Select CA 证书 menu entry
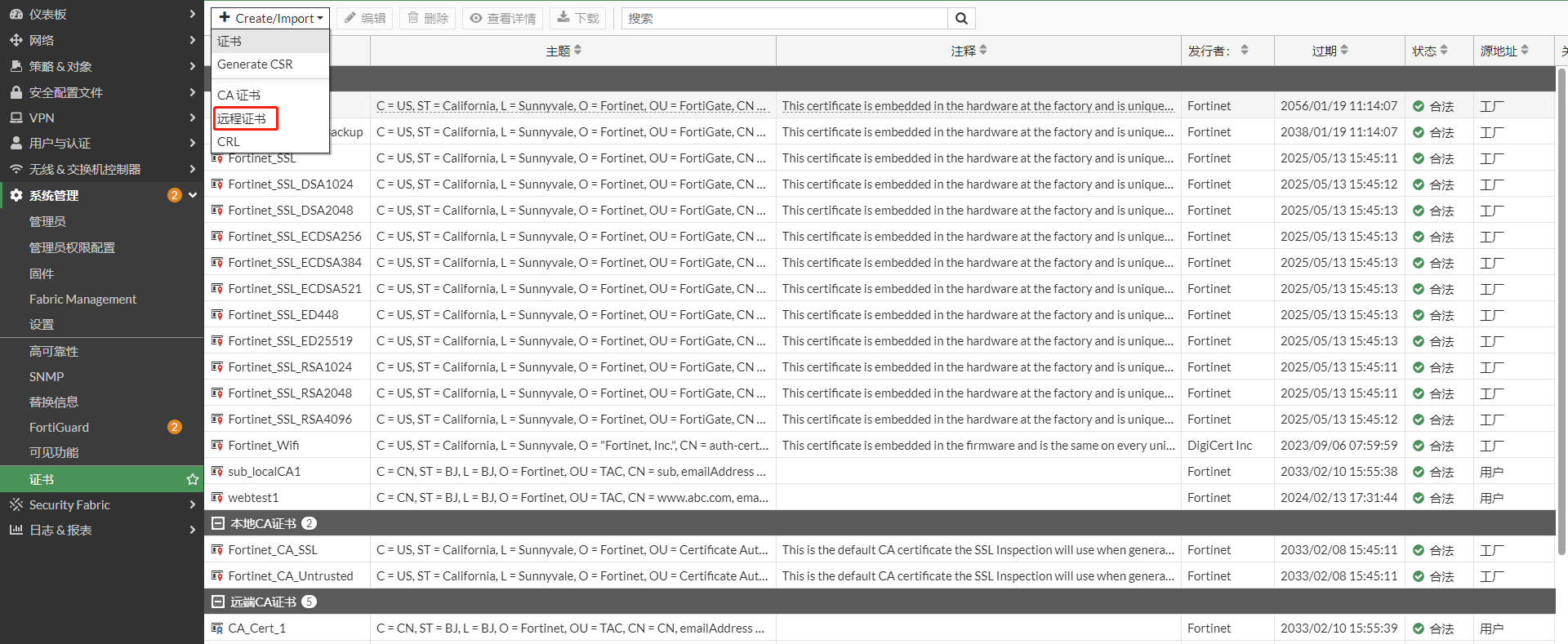 (x=270, y=95)
